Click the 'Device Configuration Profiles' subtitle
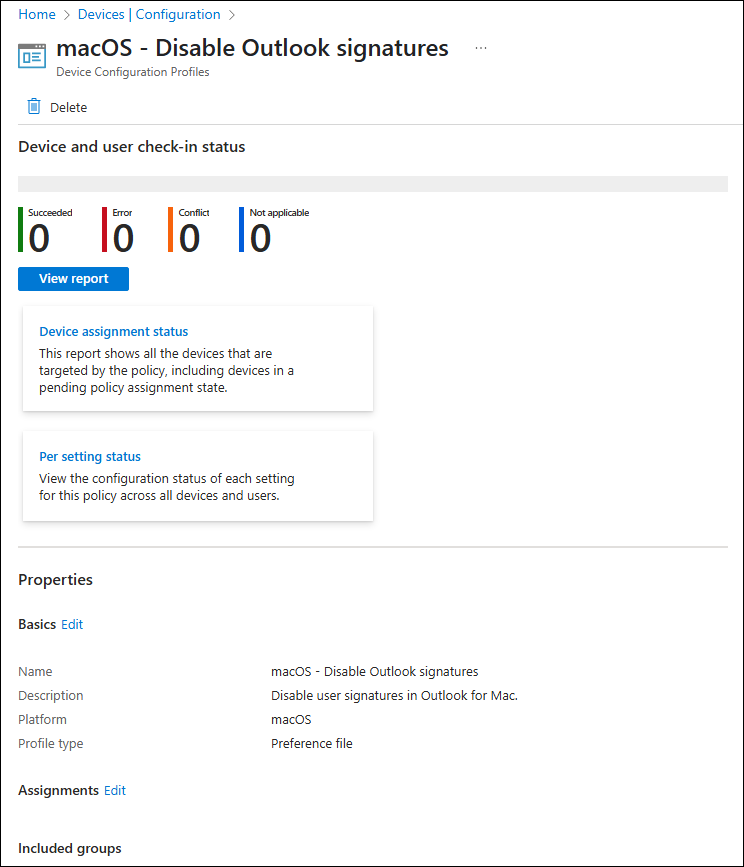Viewport: 744px width, 867px height. pos(133,72)
